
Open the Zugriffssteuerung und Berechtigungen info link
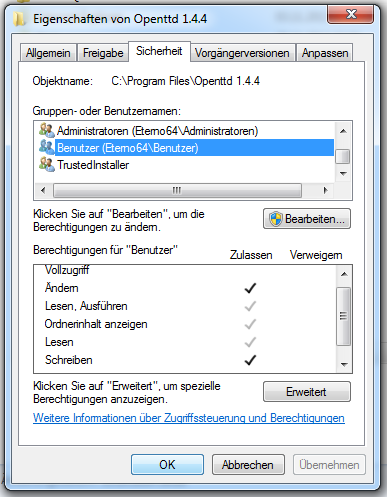point(189,418)
